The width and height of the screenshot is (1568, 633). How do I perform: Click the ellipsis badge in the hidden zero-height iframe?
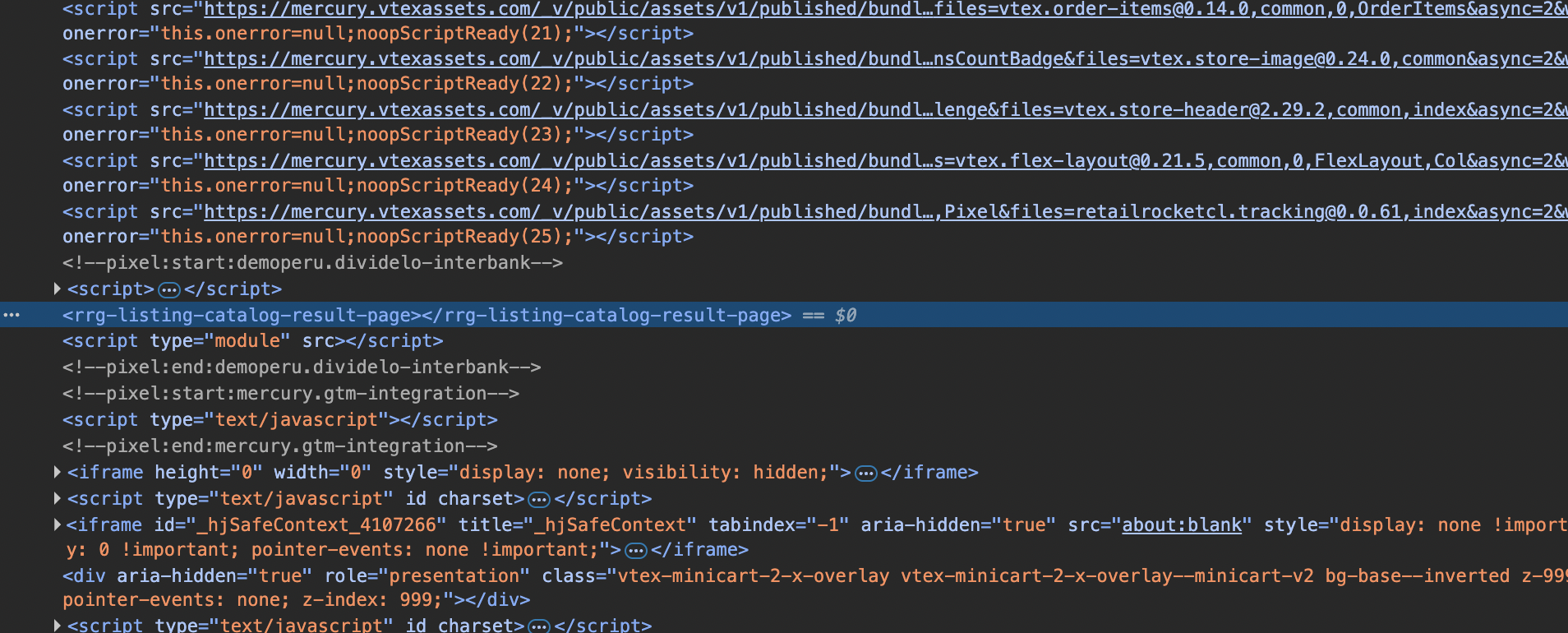(x=865, y=473)
